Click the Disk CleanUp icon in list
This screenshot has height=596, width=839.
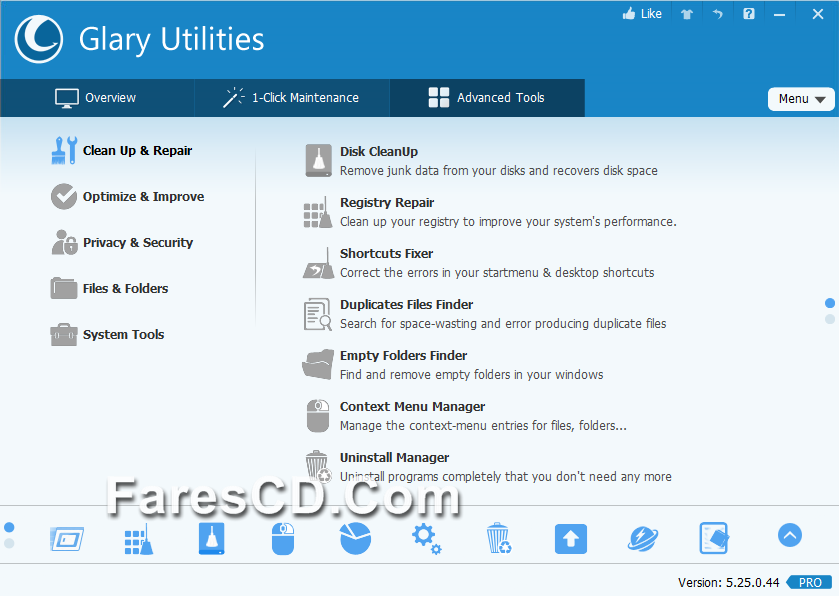(x=319, y=161)
